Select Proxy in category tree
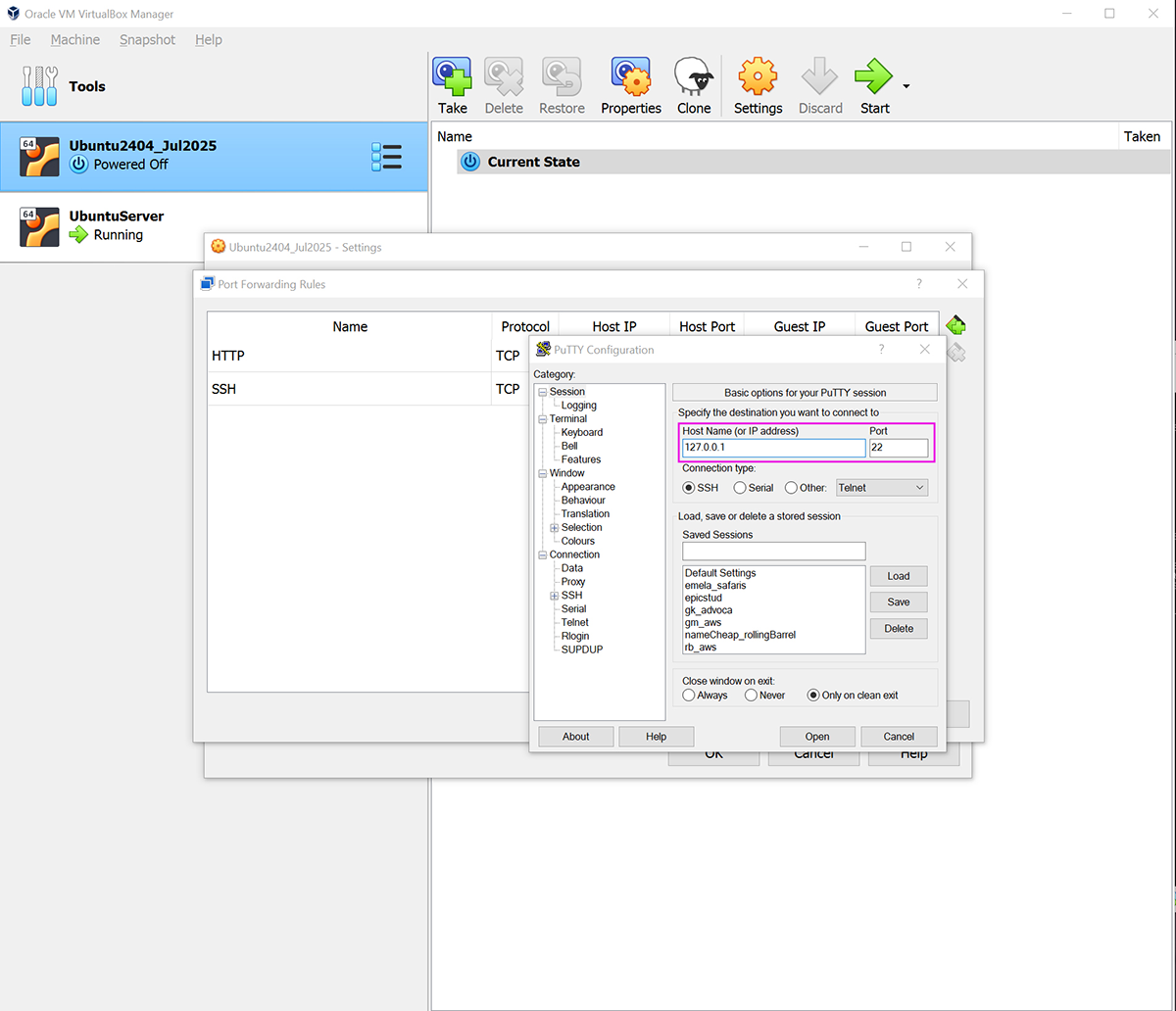Viewport: 1176px width, 1011px height. click(573, 582)
